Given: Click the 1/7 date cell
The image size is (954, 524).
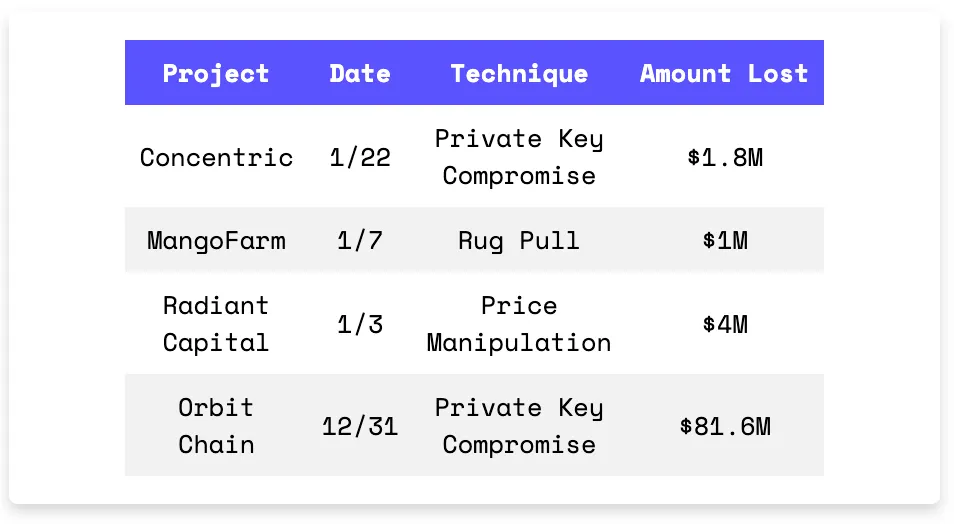Looking at the screenshot, I should (x=360, y=240).
